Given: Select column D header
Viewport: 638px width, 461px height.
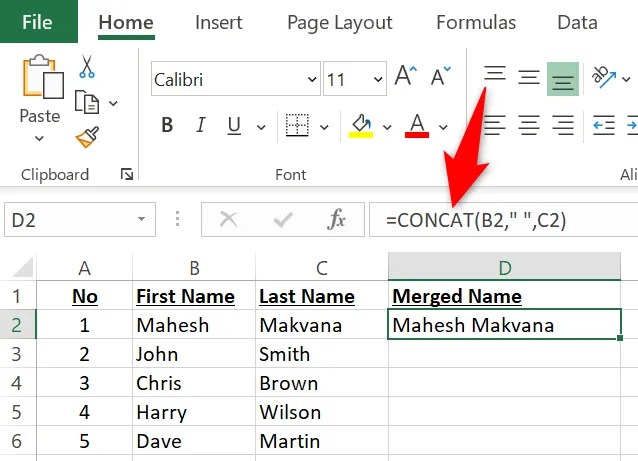Looking at the screenshot, I should 505,267.
